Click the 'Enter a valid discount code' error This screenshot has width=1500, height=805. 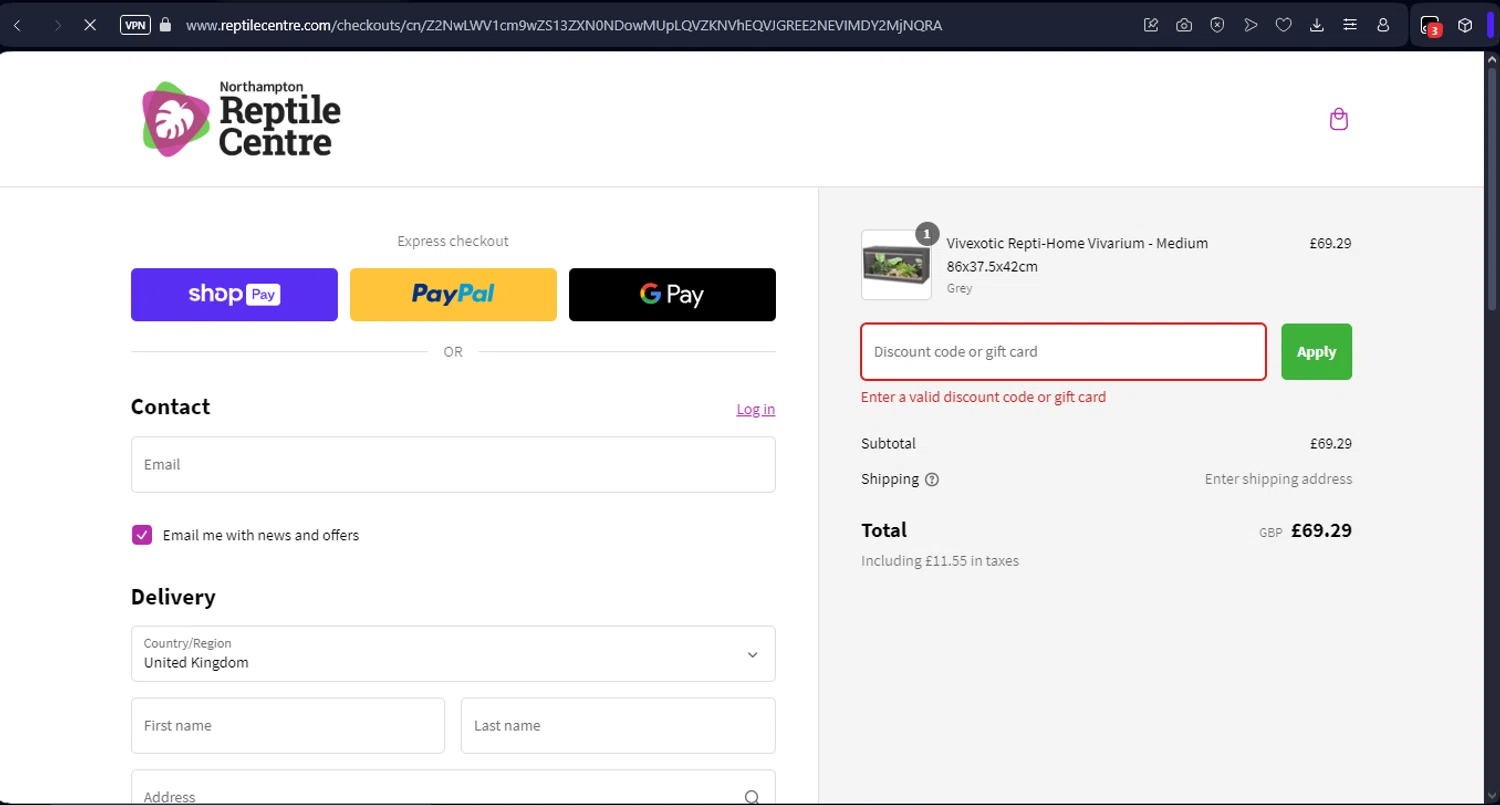click(983, 397)
